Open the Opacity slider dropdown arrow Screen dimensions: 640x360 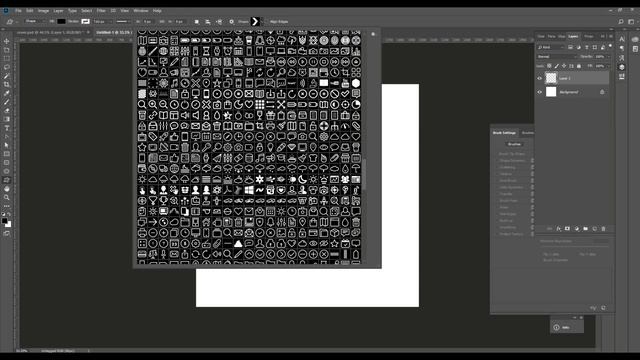click(608, 57)
